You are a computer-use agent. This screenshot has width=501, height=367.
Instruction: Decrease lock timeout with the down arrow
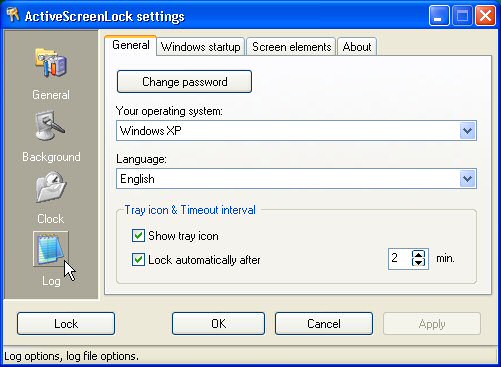[419, 262]
